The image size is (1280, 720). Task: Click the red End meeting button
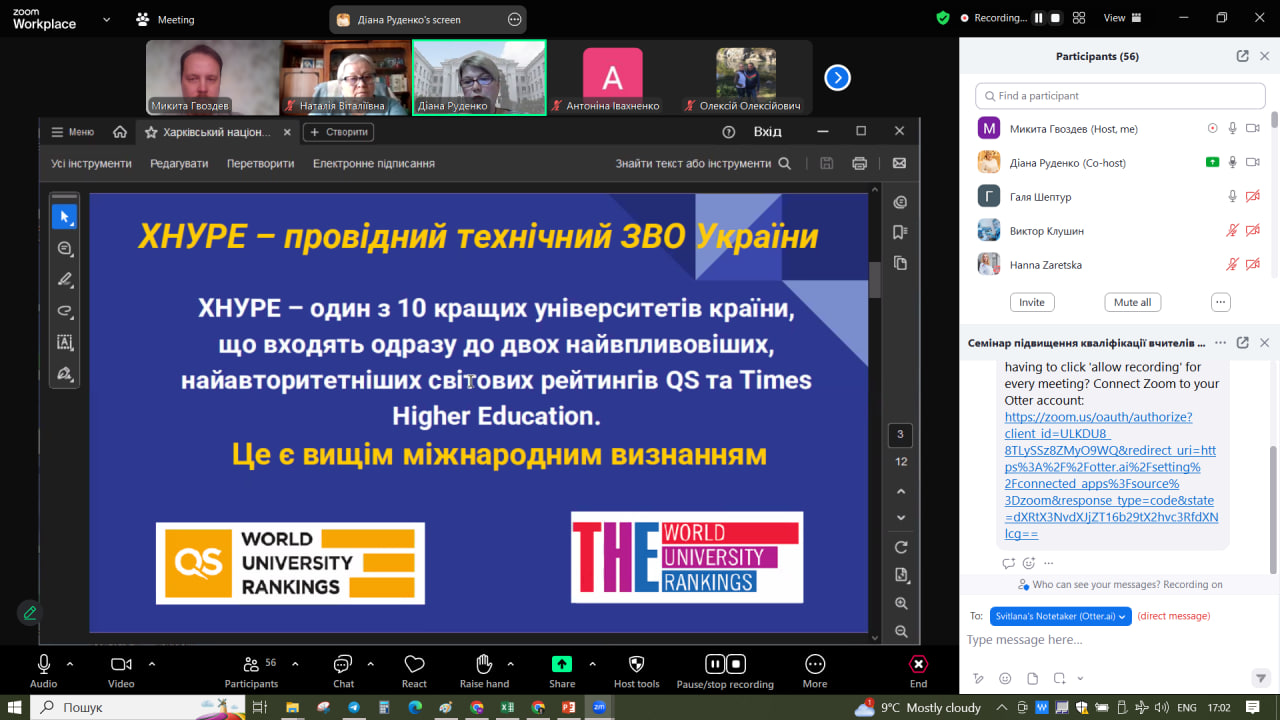pyautogui.click(x=918, y=670)
